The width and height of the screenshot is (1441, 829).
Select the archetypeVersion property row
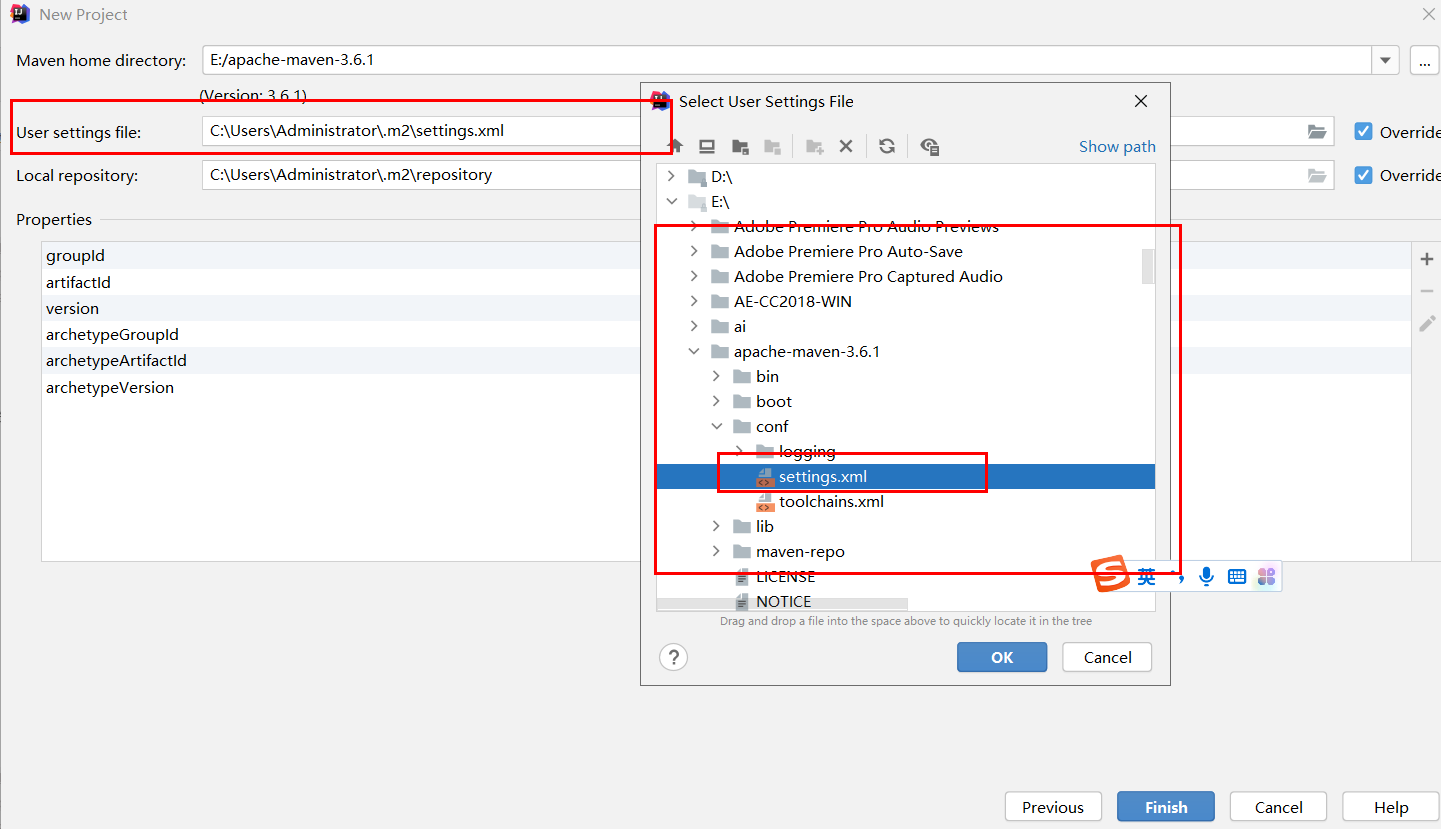coord(341,387)
